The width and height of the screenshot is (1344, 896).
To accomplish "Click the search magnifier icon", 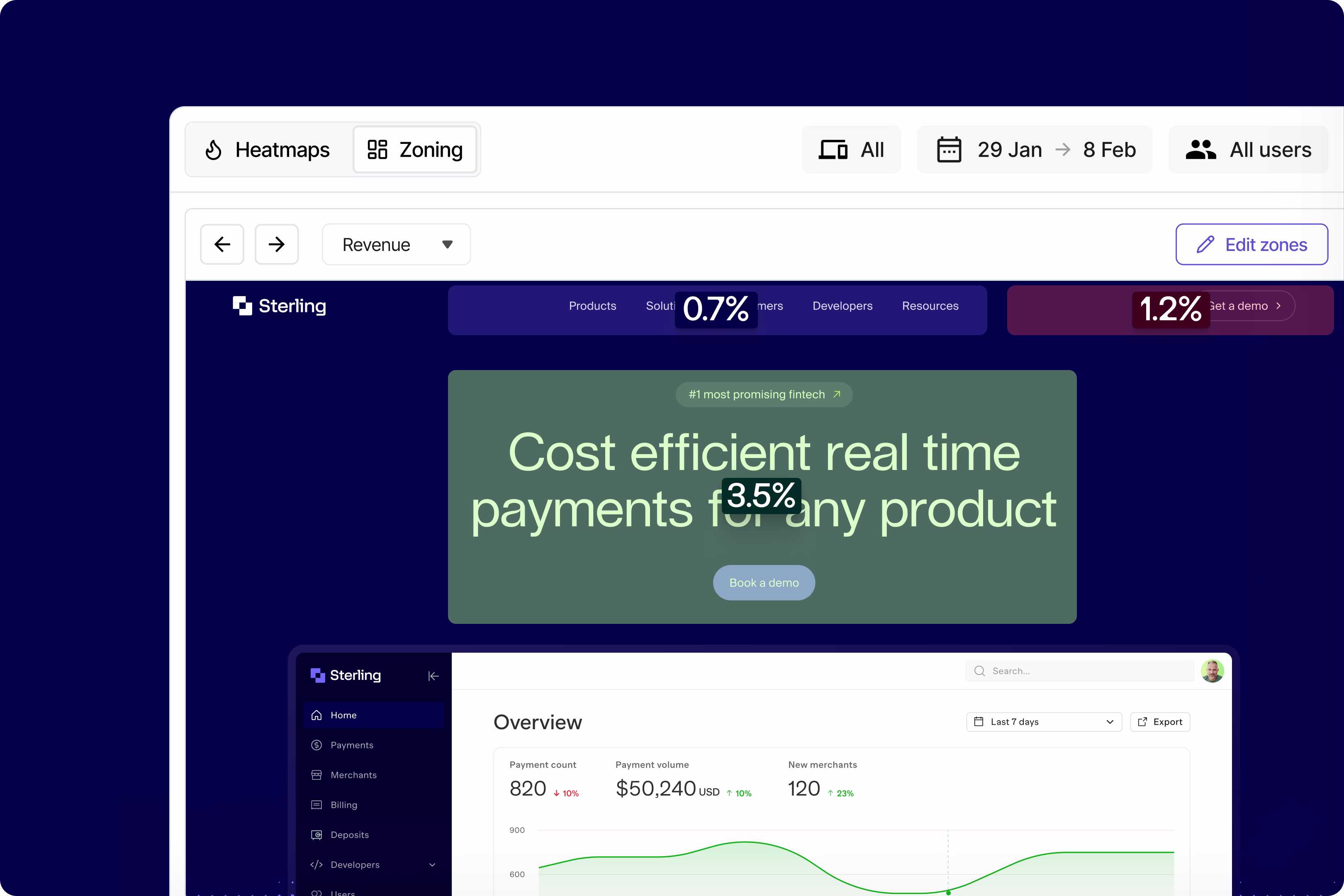I will (x=979, y=671).
